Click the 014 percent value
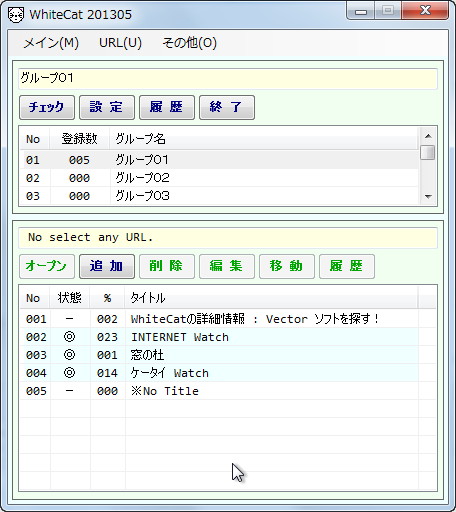 (x=107, y=373)
